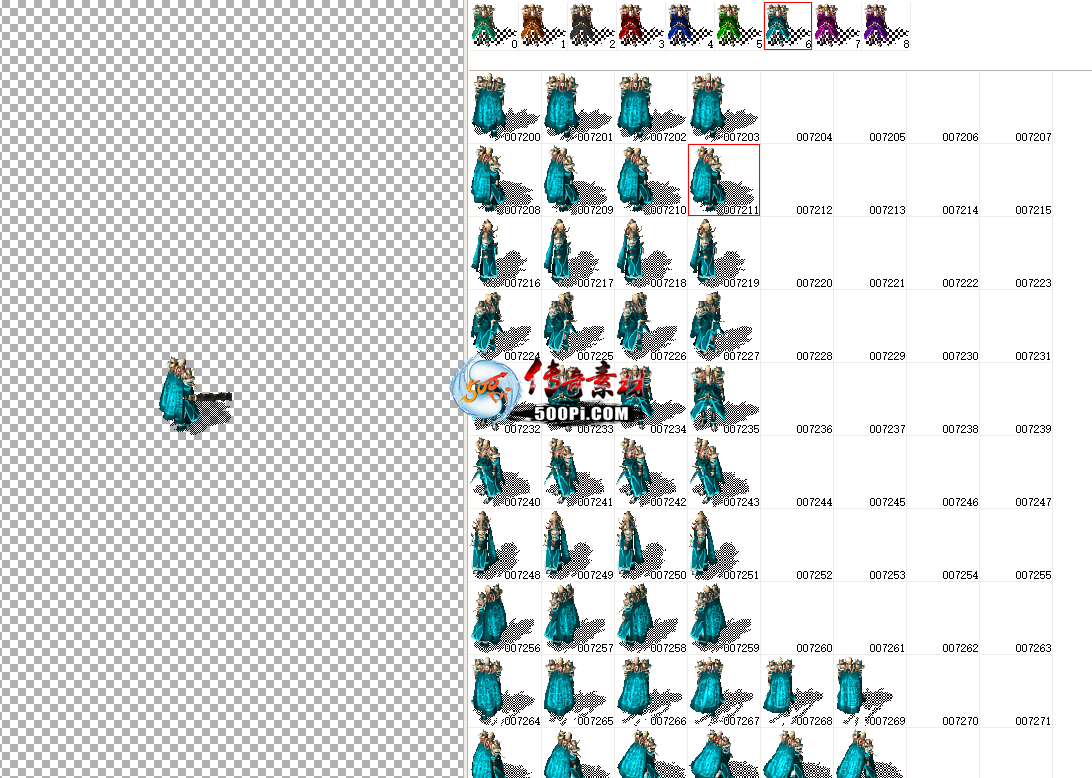1092x778 pixels.
Task: Show sprite frame 007251
Action: 724,546
